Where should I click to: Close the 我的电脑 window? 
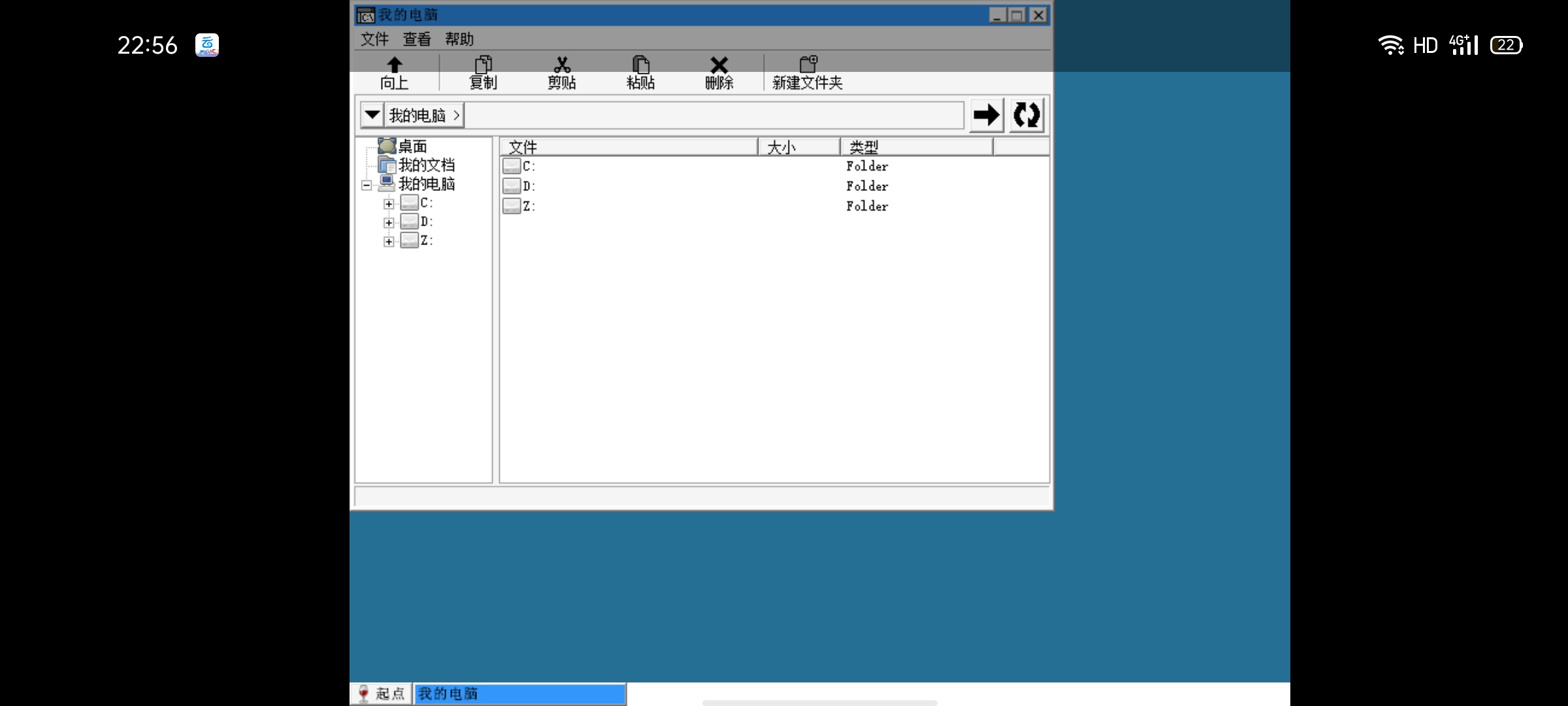[x=1038, y=15]
